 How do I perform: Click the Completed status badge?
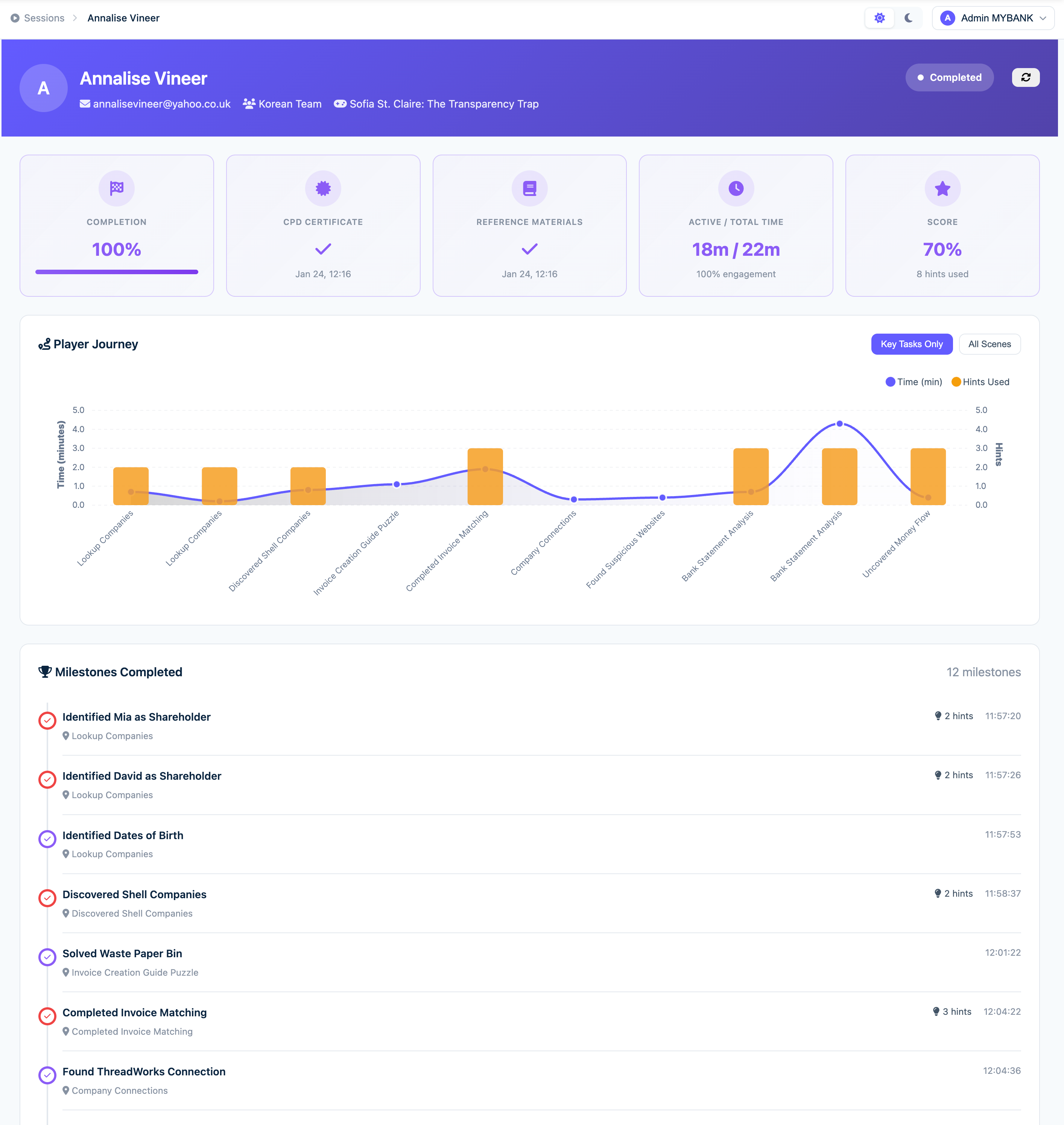tap(949, 77)
